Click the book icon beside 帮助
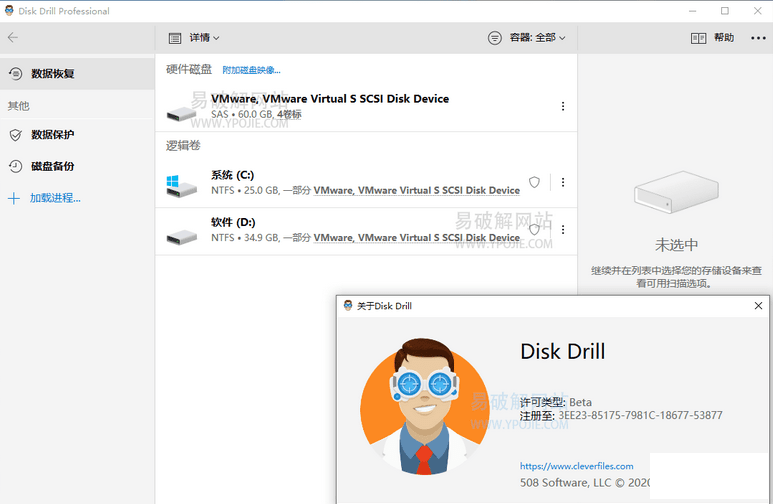This screenshot has width=773, height=504. pyautogui.click(x=698, y=38)
